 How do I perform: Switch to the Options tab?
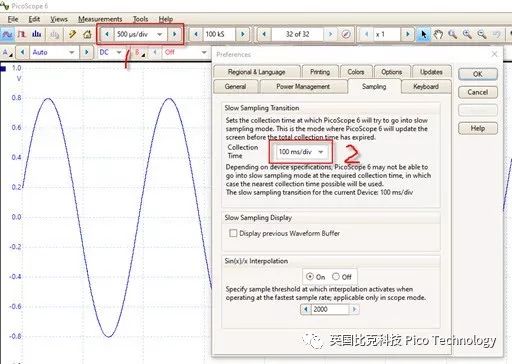coord(391,72)
